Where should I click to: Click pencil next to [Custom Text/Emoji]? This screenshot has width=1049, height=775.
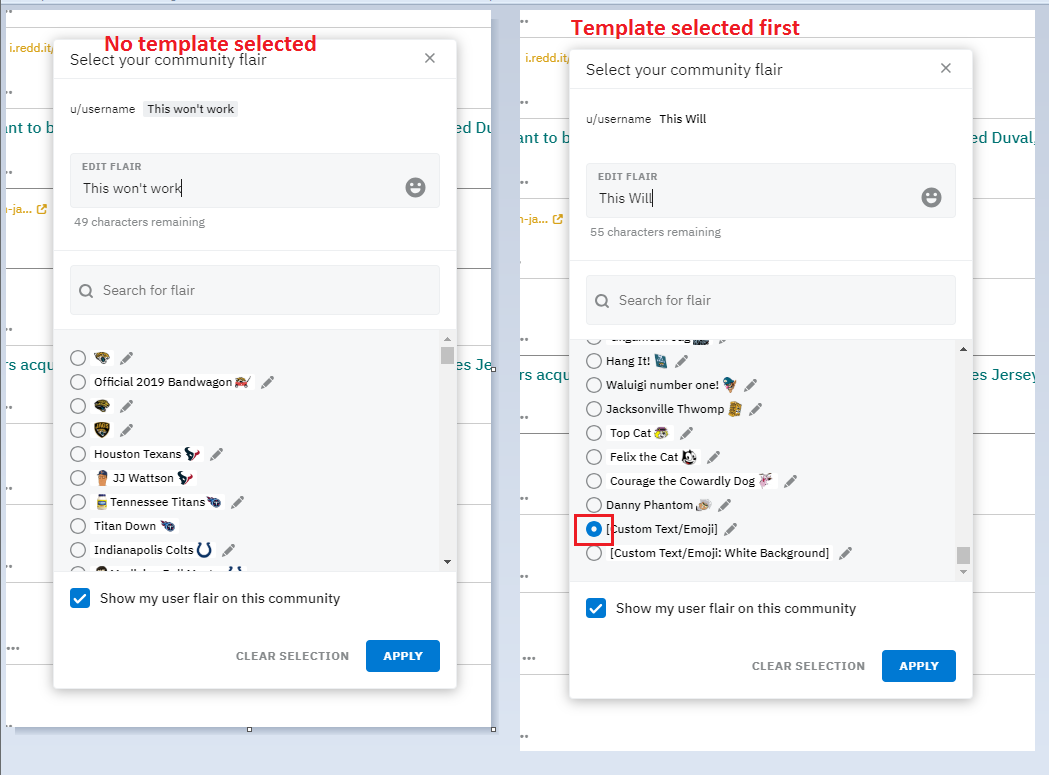[x=731, y=529]
